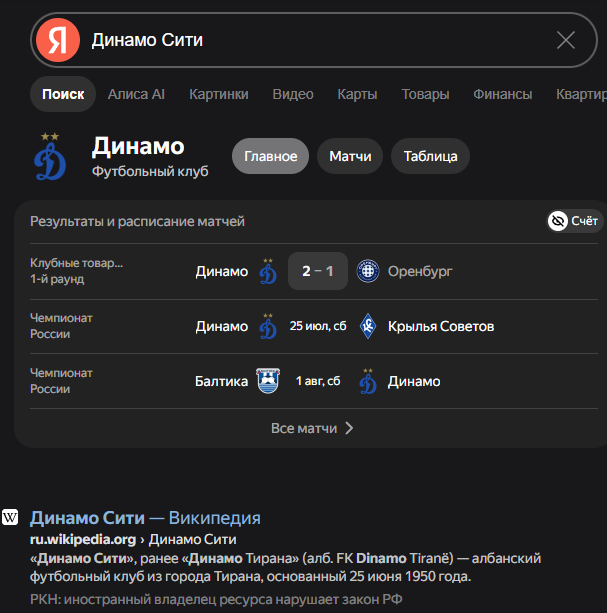
Task: Switch to the Картинки tab
Action: tap(218, 94)
